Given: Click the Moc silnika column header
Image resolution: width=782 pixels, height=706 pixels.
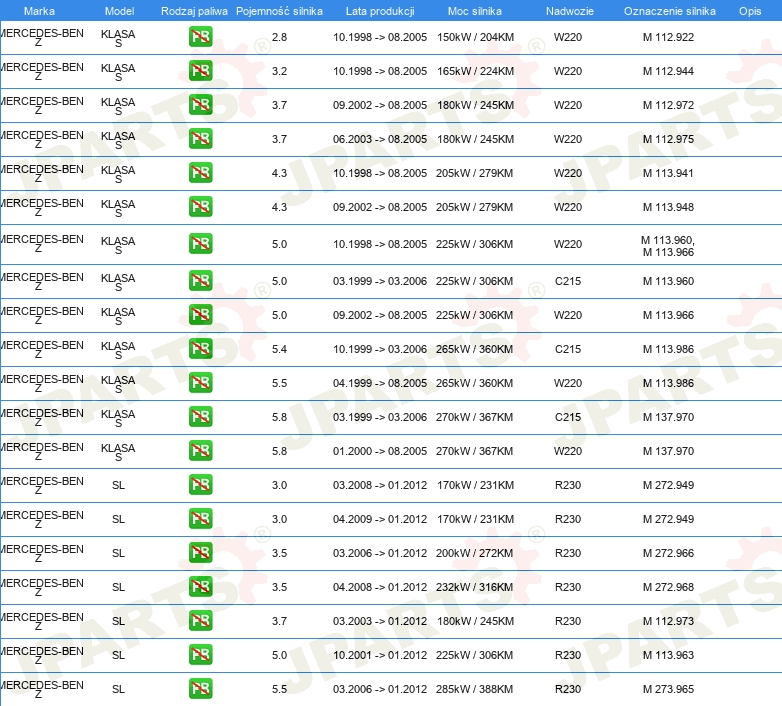Looking at the screenshot, I should coord(475,11).
